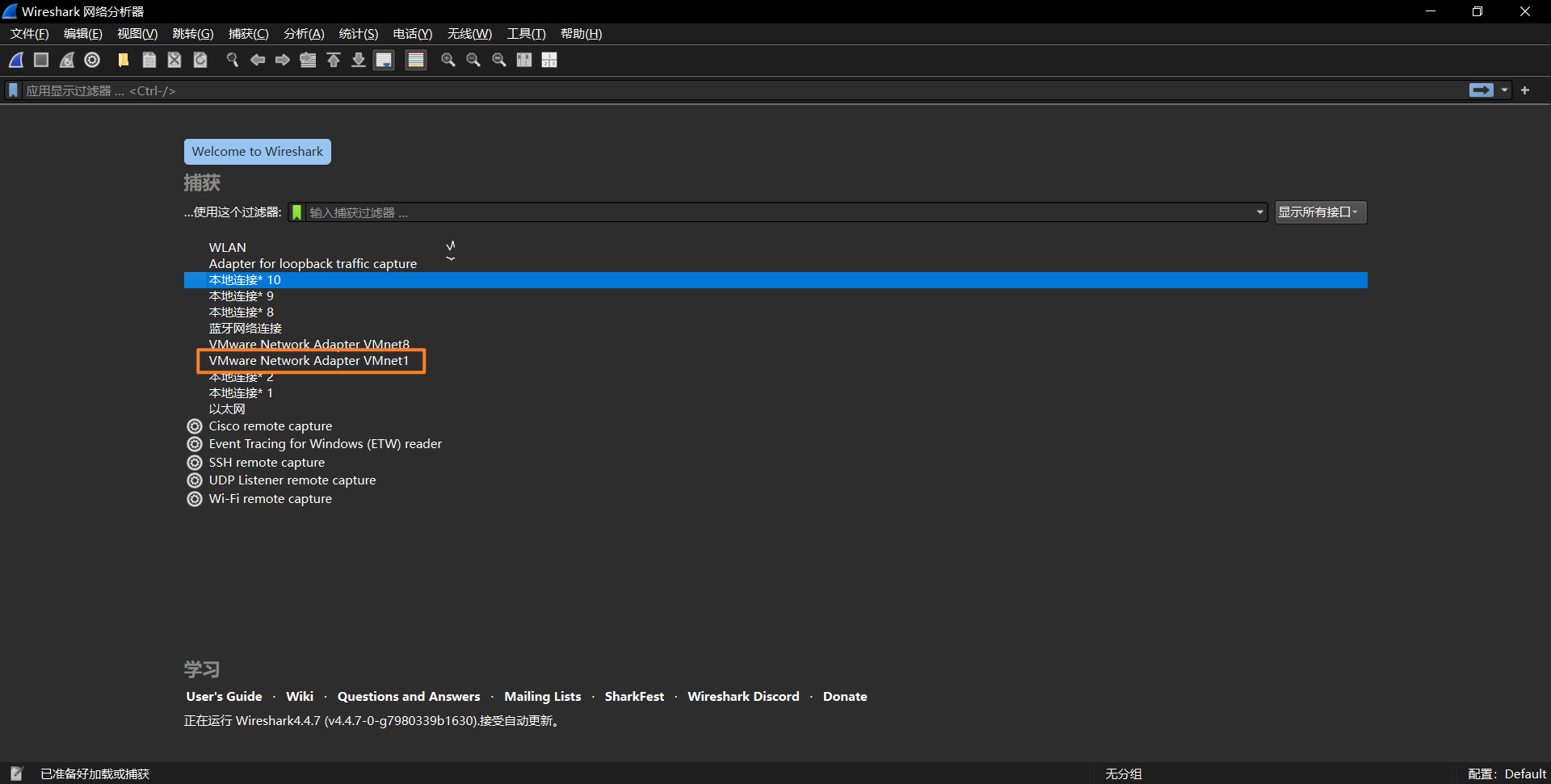
Task: Zoom out of packet text with the minus magnifier
Action: click(473, 60)
